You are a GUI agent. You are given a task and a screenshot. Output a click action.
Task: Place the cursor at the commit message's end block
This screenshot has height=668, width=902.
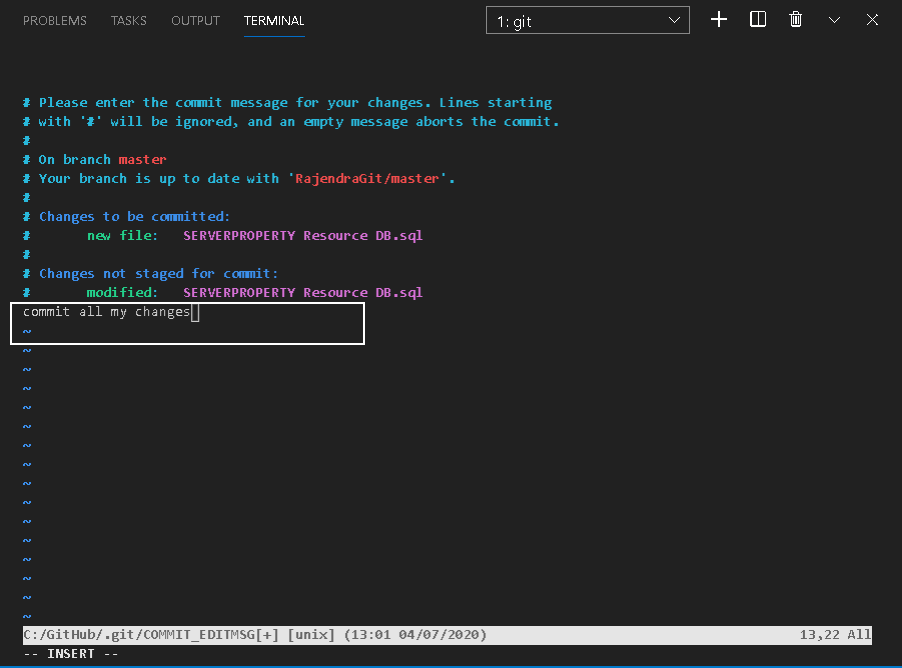coord(195,312)
